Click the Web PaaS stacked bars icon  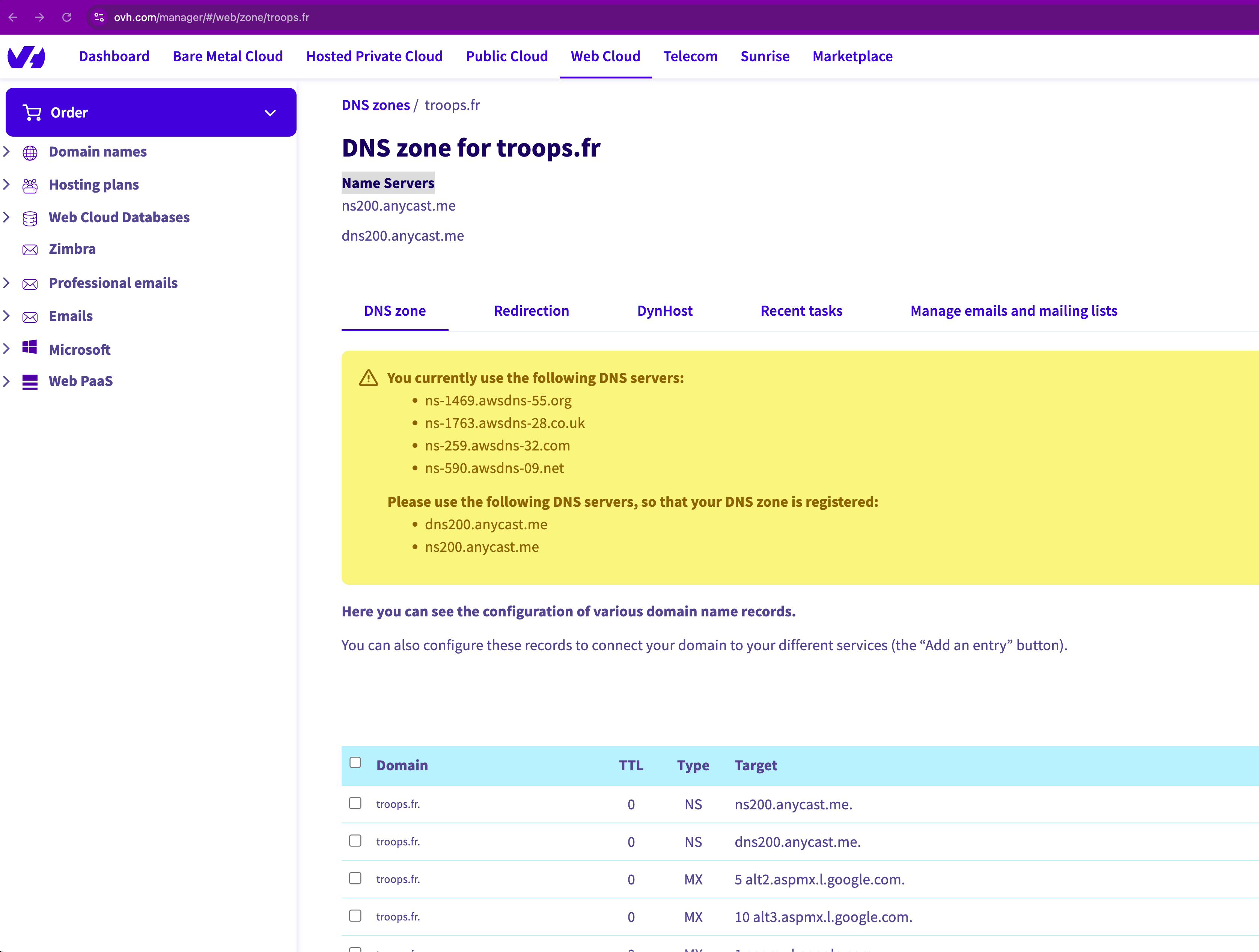(x=30, y=382)
